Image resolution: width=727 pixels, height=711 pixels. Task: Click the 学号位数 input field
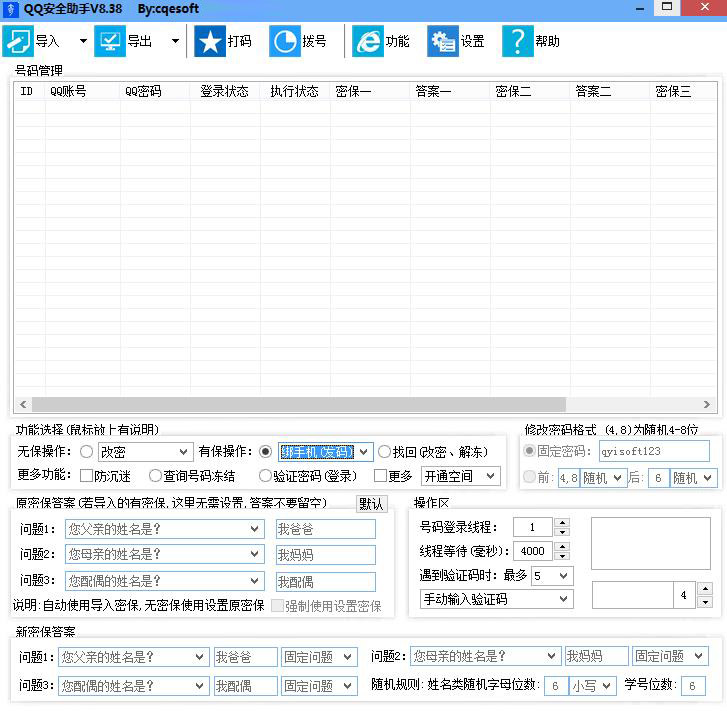(693, 686)
